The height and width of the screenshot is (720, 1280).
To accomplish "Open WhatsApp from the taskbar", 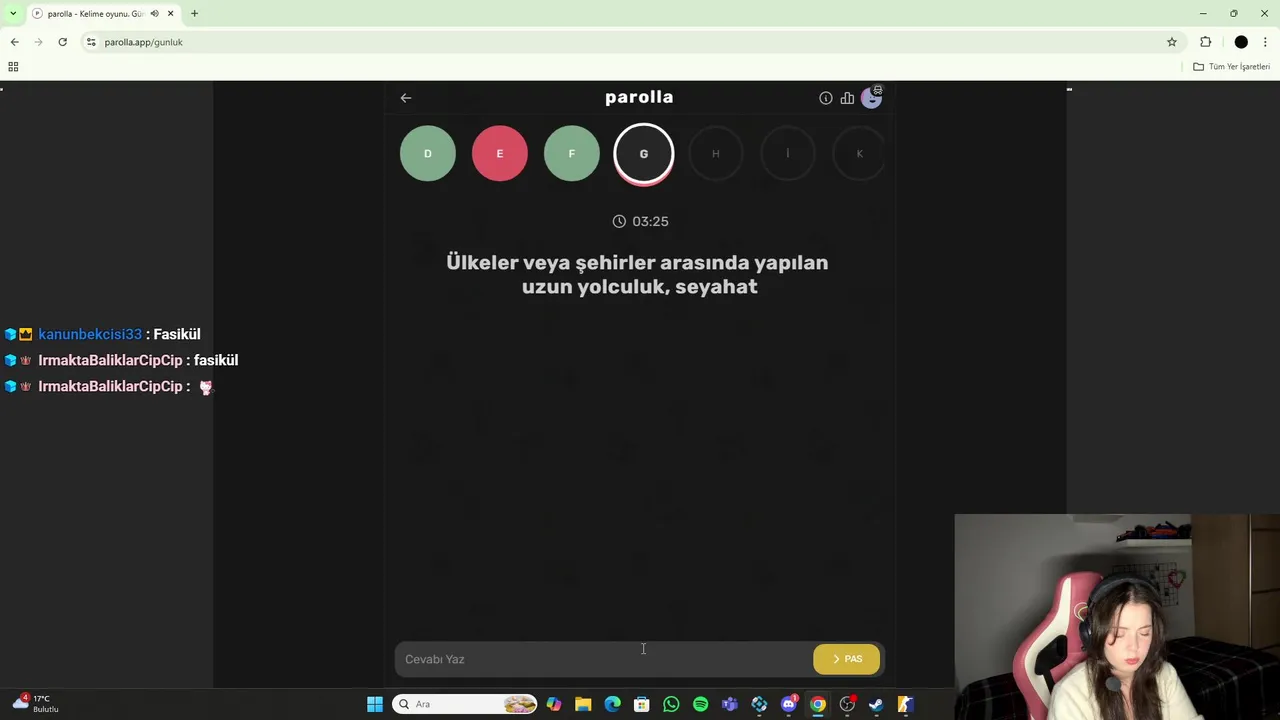I will tap(671, 704).
